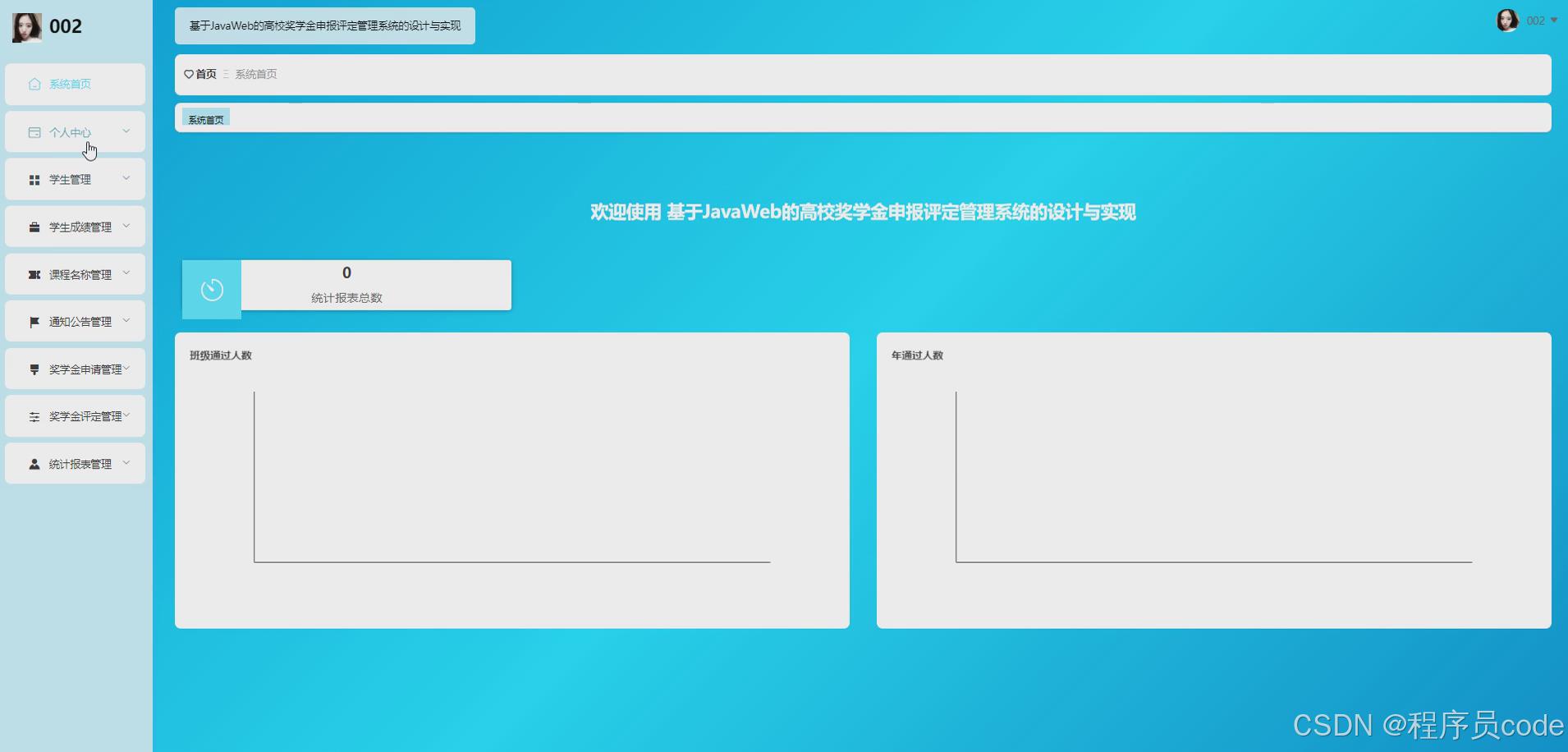The height and width of the screenshot is (752, 1568).
Task: Select 奖学金申请管理 in the sidebar
Action: pyautogui.click(x=75, y=369)
